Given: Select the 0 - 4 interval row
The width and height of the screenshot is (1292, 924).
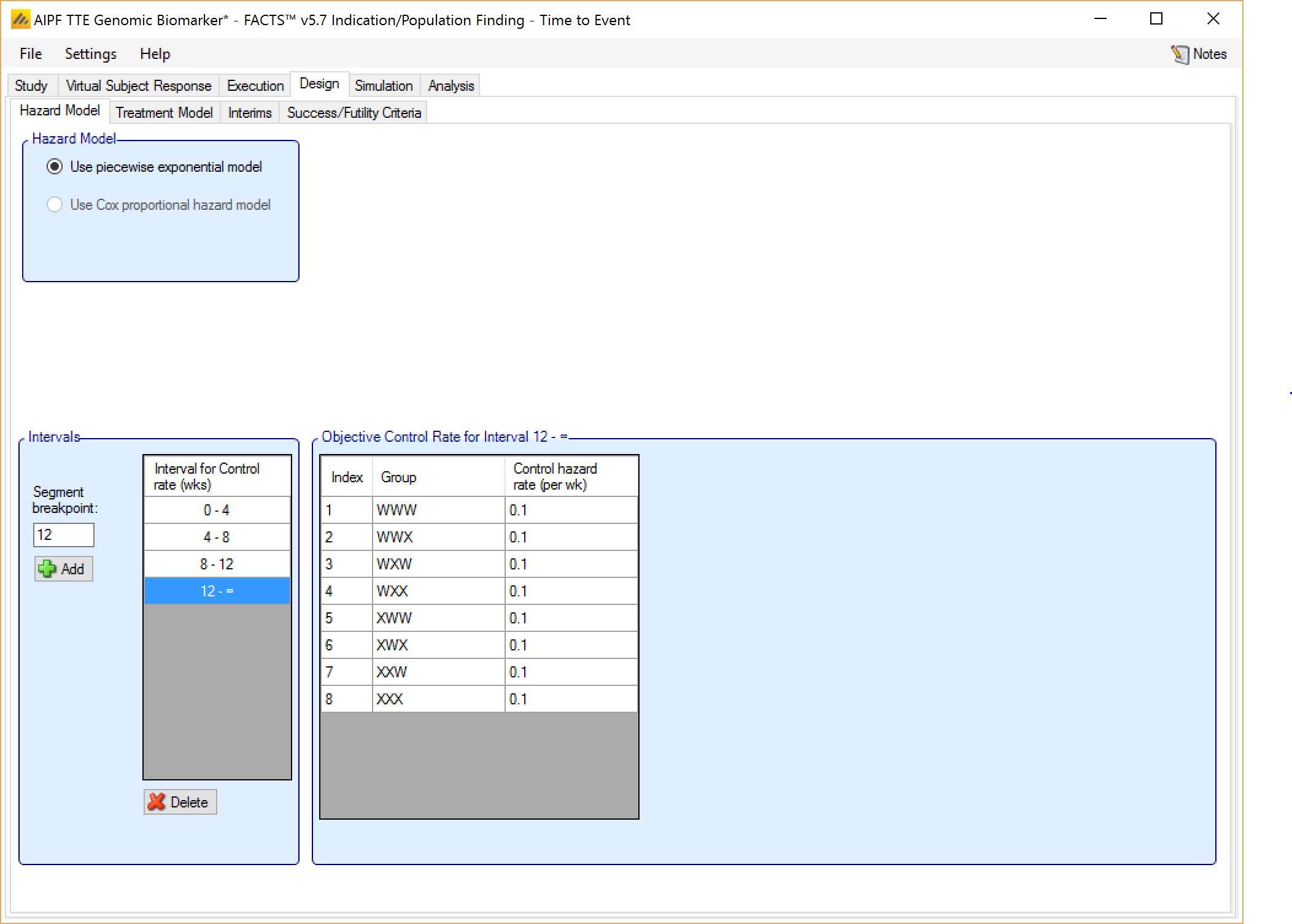Looking at the screenshot, I should tap(217, 510).
